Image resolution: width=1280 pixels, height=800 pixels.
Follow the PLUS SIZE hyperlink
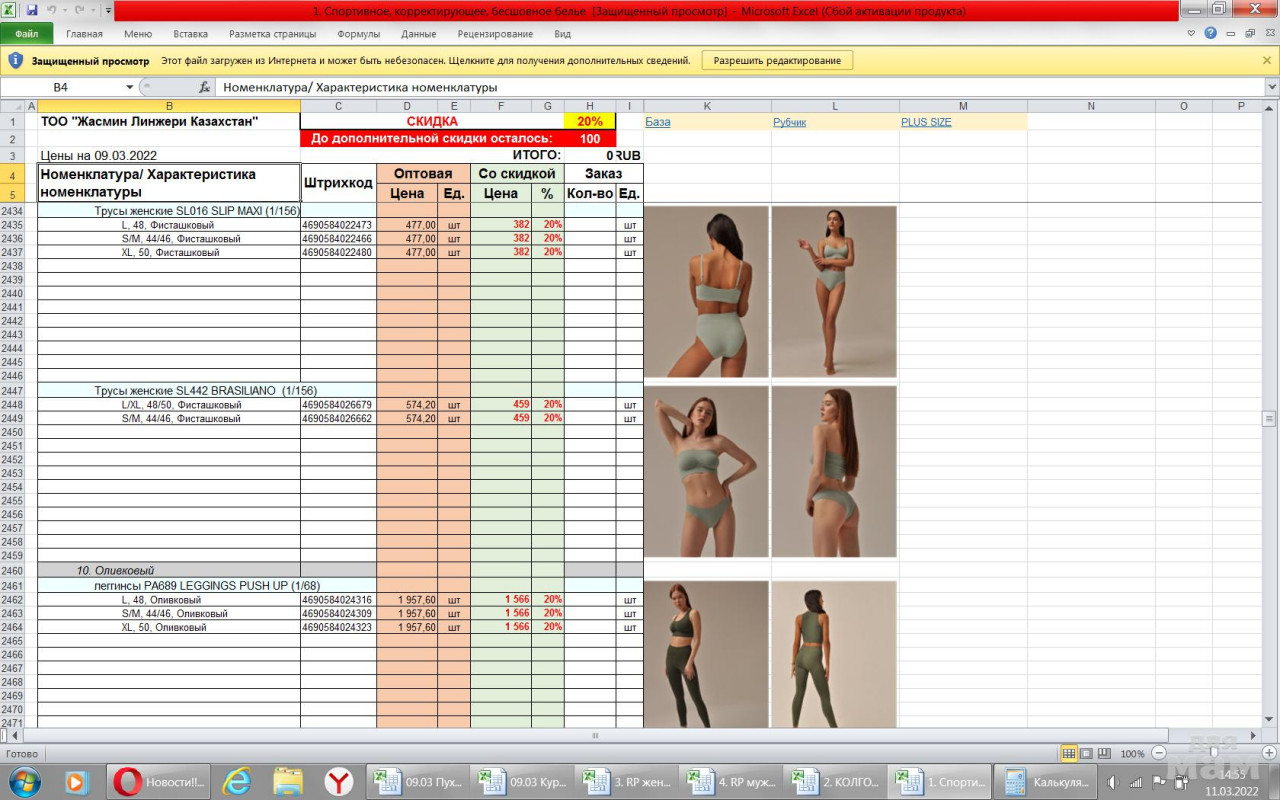925,122
